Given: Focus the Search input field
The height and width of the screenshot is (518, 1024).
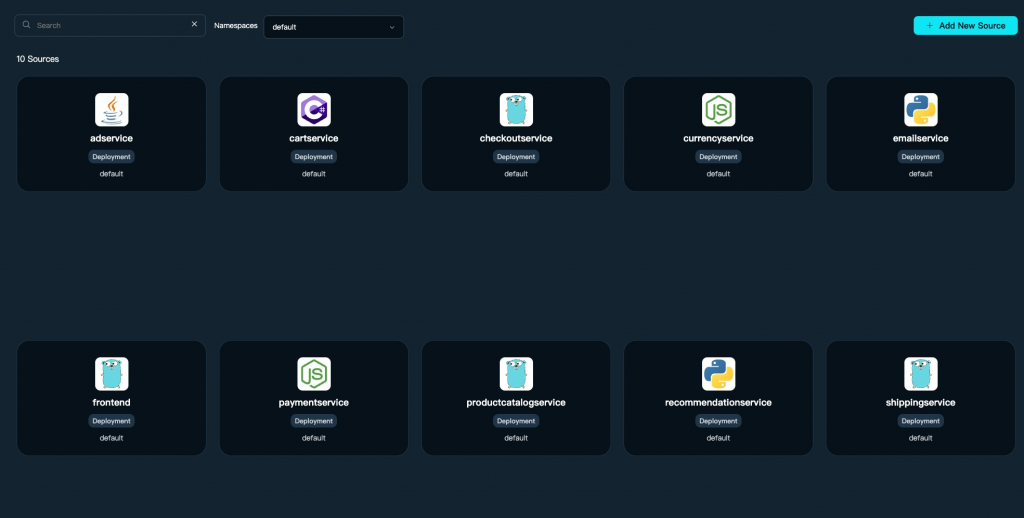Looking at the screenshot, I should click(x=110, y=25).
